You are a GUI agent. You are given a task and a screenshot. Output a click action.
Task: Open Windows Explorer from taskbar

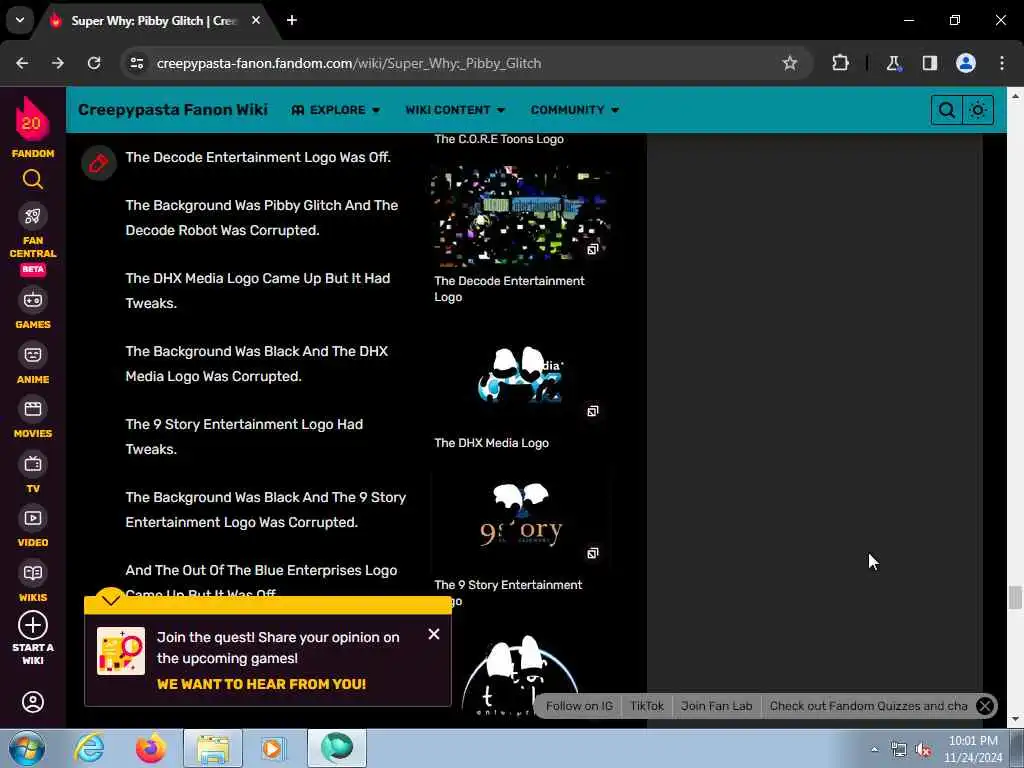[213, 748]
